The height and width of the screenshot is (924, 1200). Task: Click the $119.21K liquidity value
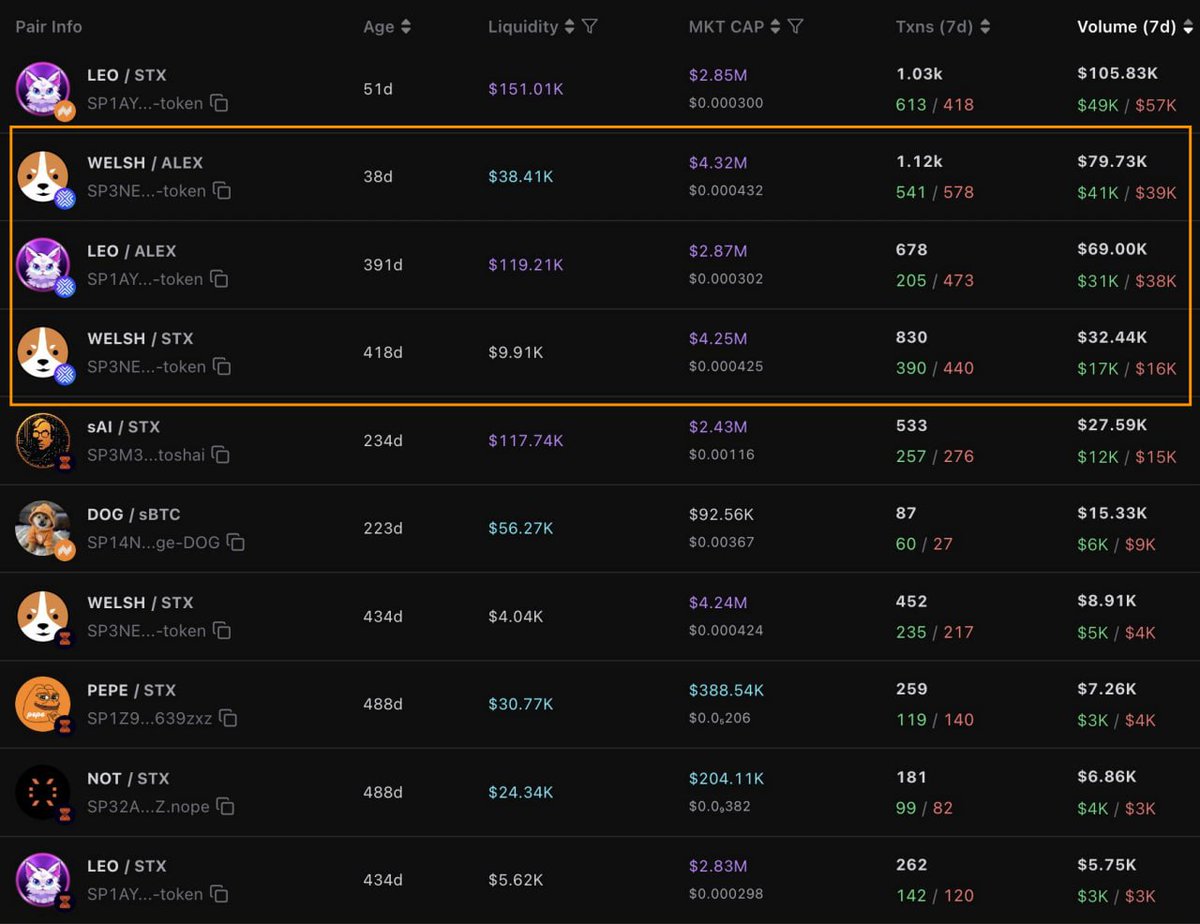(526, 265)
